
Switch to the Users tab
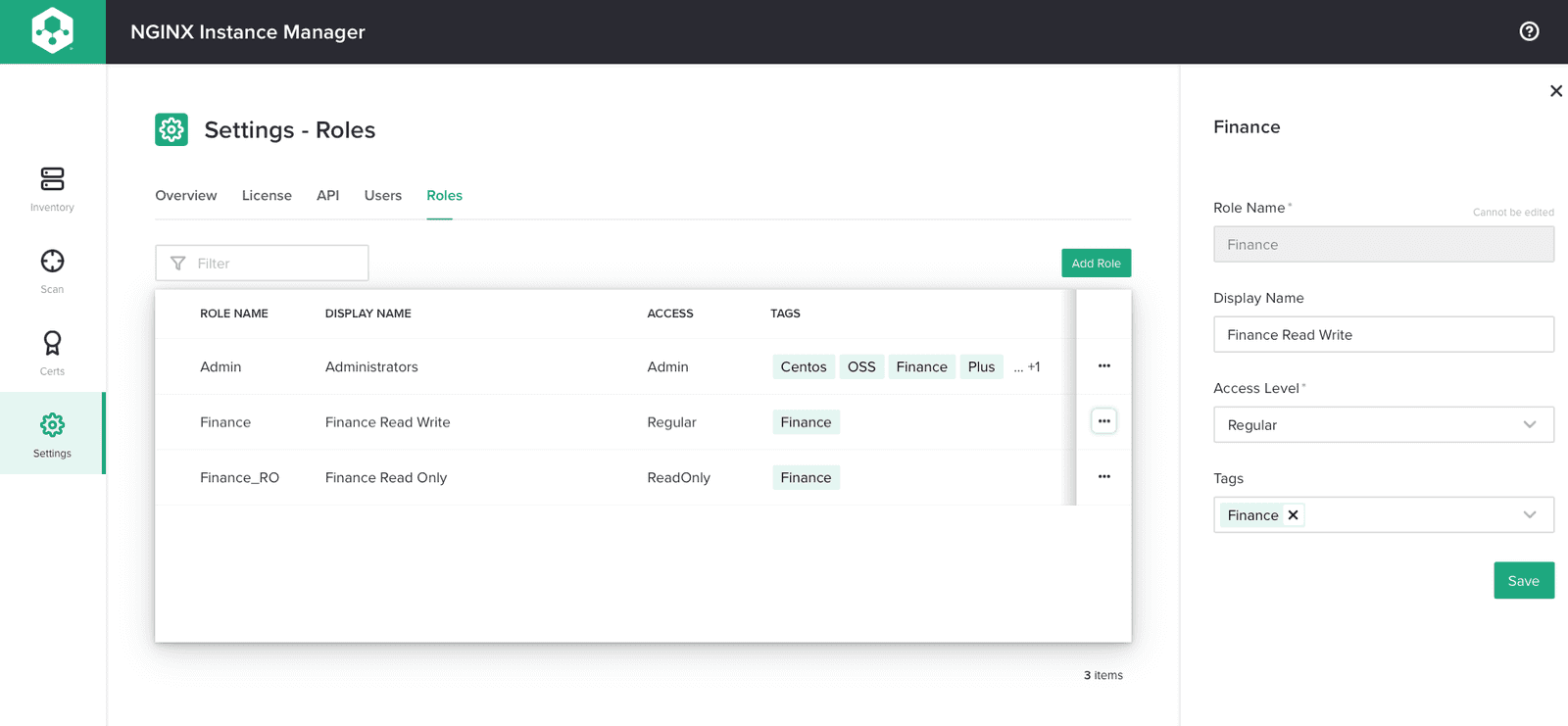(382, 196)
